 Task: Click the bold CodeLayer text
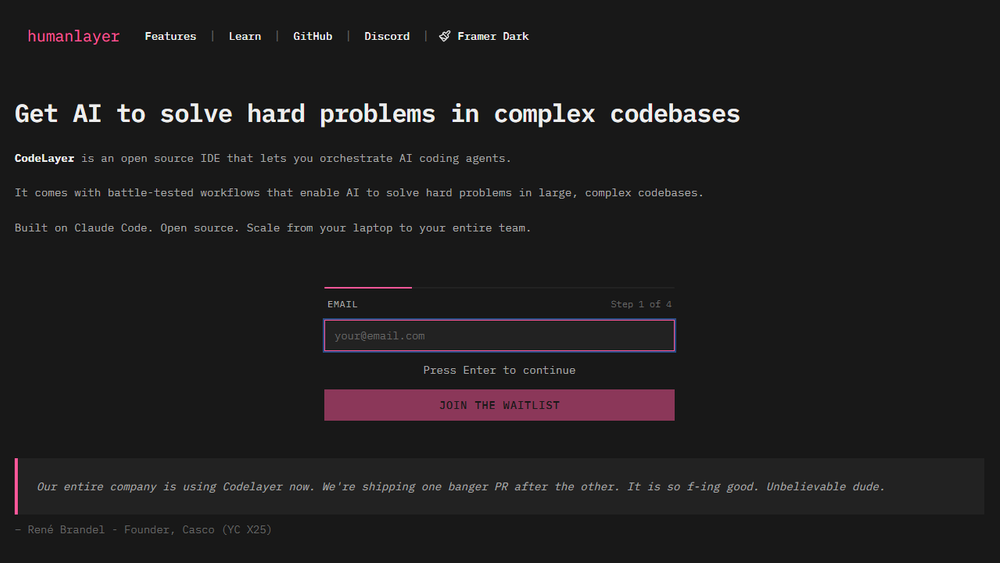coord(44,158)
